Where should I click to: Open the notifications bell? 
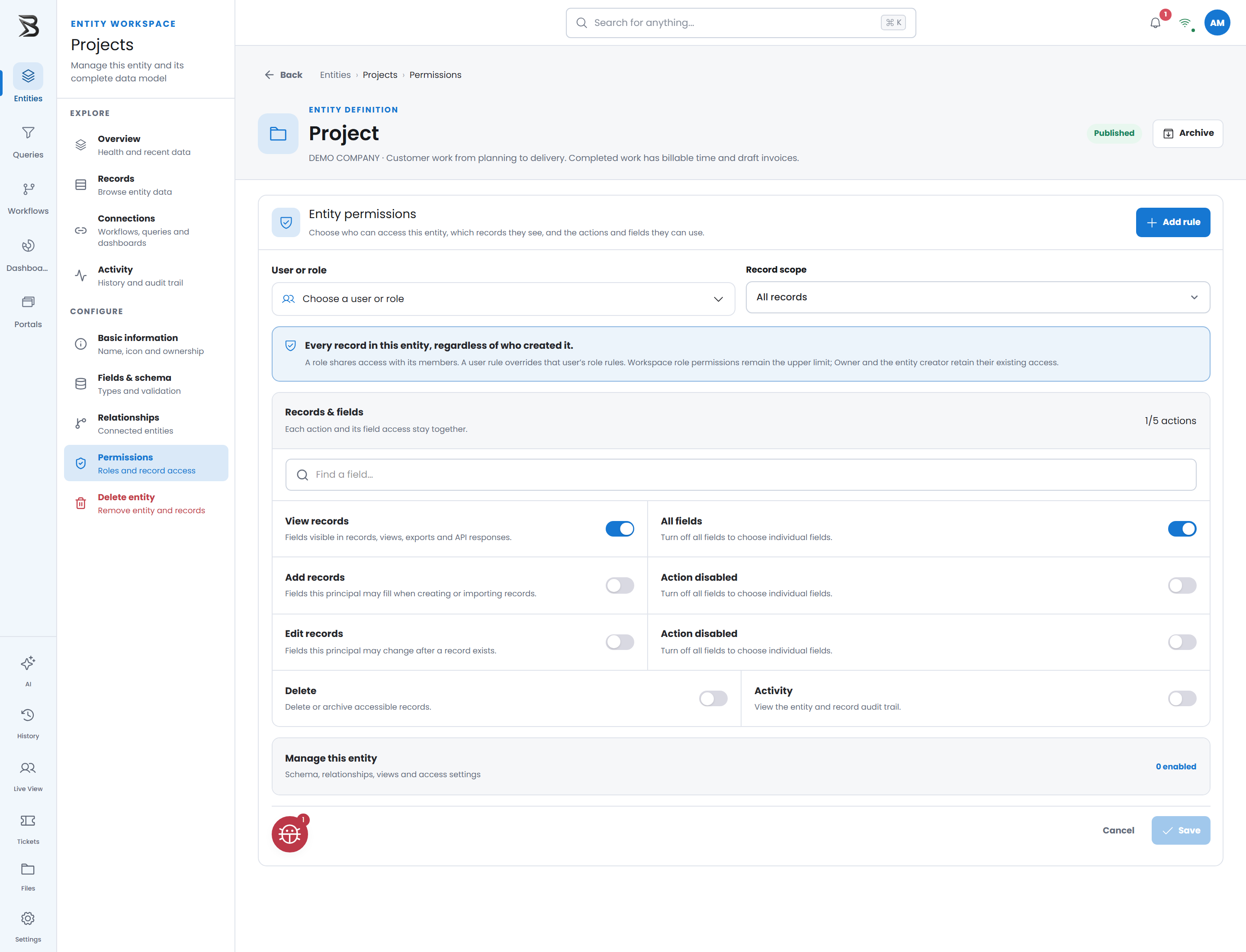(1155, 23)
